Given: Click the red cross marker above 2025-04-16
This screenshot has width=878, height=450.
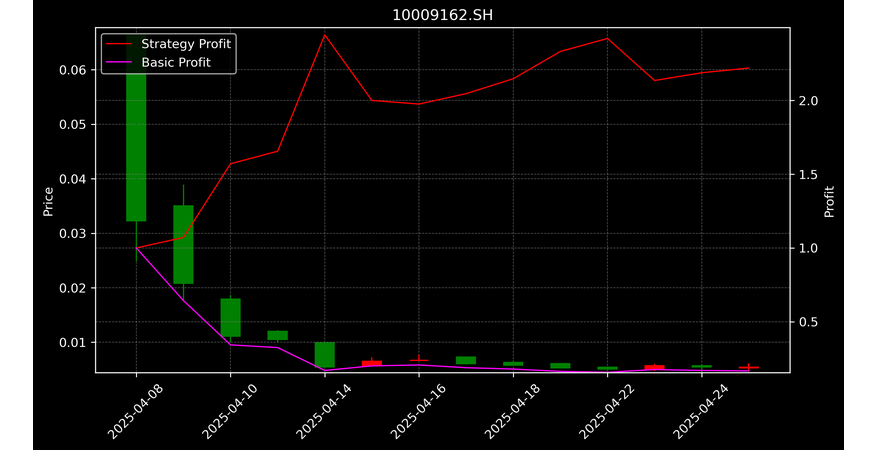Looking at the screenshot, I should (x=419, y=360).
